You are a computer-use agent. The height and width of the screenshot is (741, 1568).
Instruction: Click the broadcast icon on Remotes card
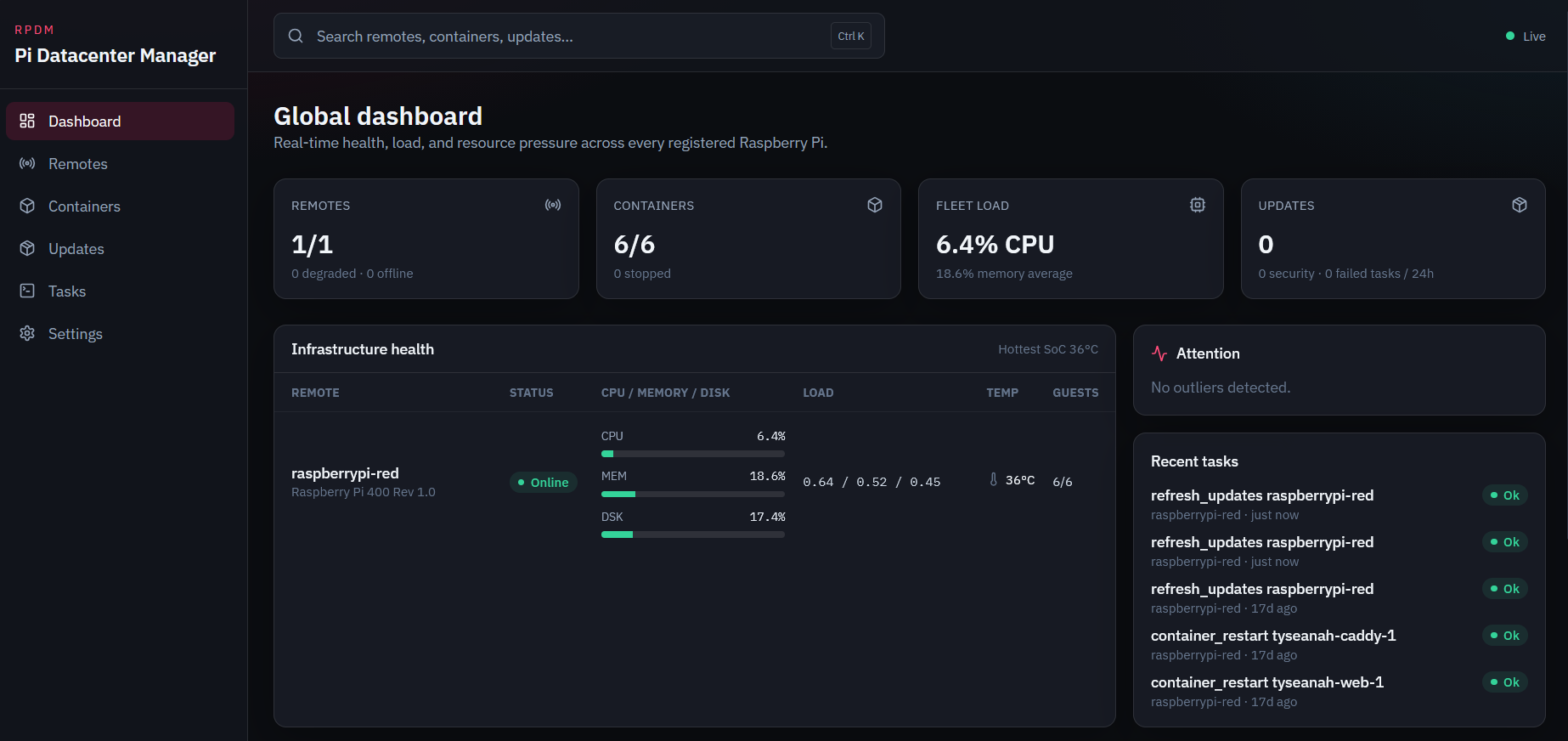pyautogui.click(x=553, y=205)
